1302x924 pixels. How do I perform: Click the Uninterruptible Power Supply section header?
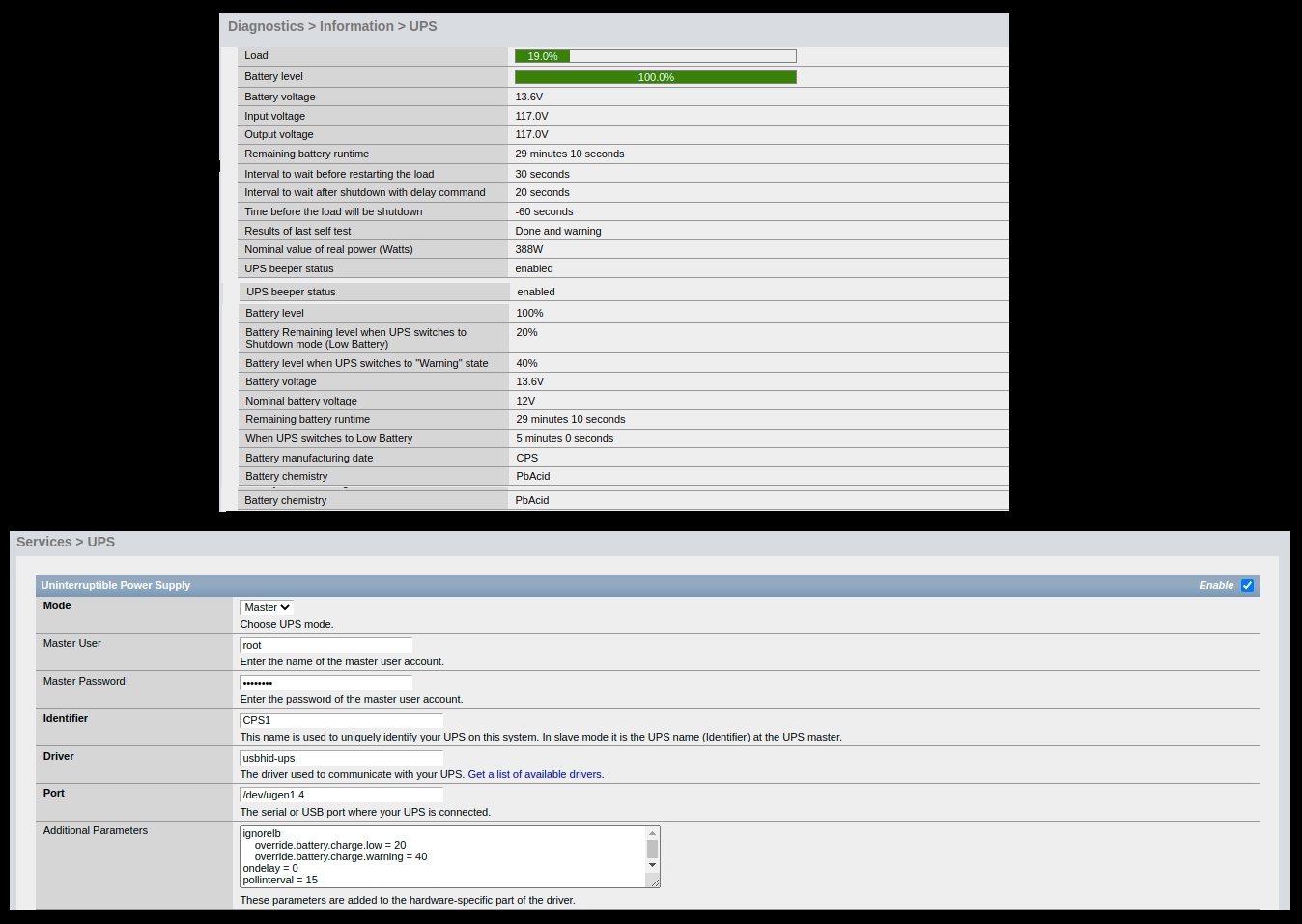(x=116, y=585)
